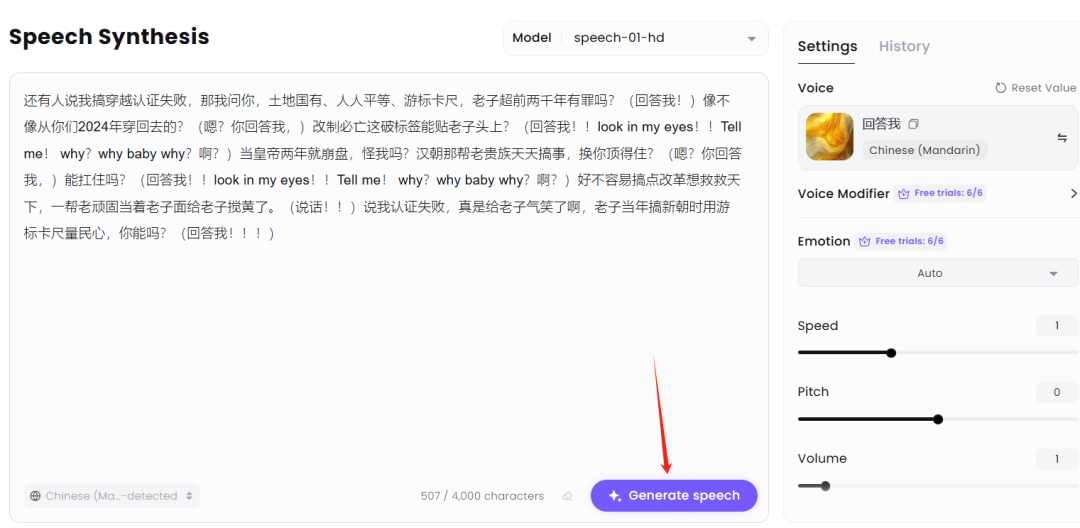This screenshot has width=1080, height=528.
Task: Copy voice name icon next to 回答我
Action: (x=913, y=125)
